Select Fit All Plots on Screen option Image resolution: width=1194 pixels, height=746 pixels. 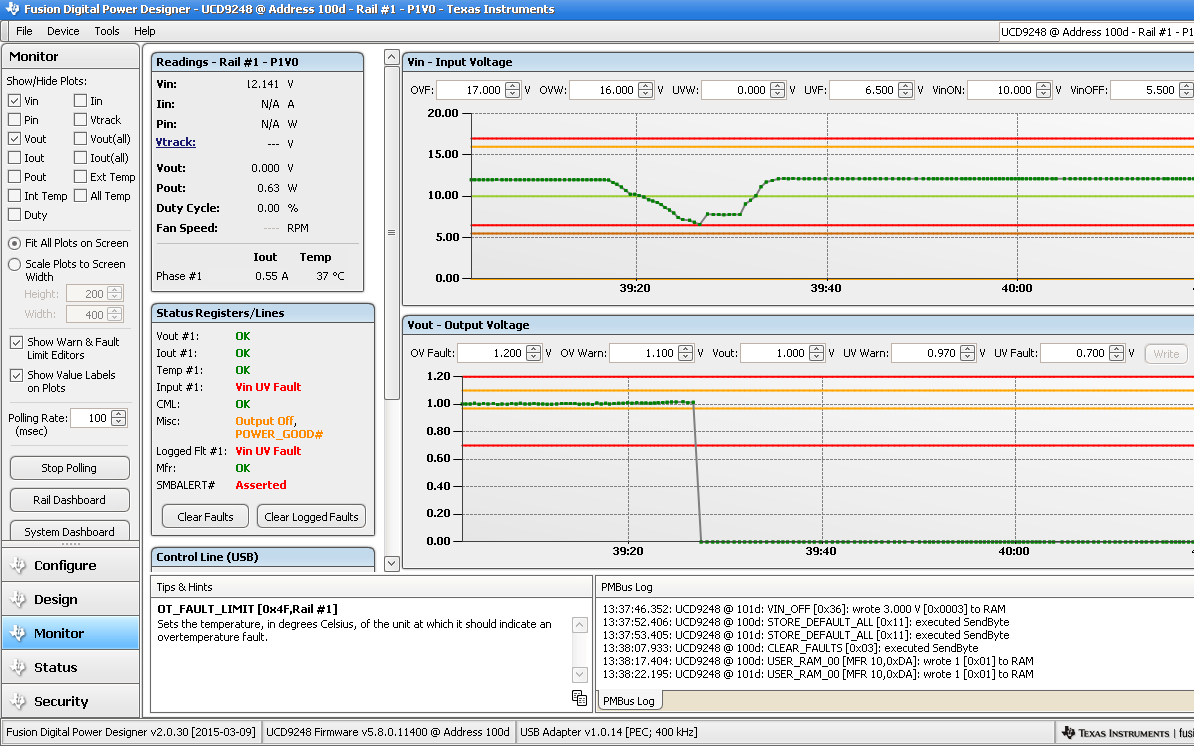tap(14, 244)
